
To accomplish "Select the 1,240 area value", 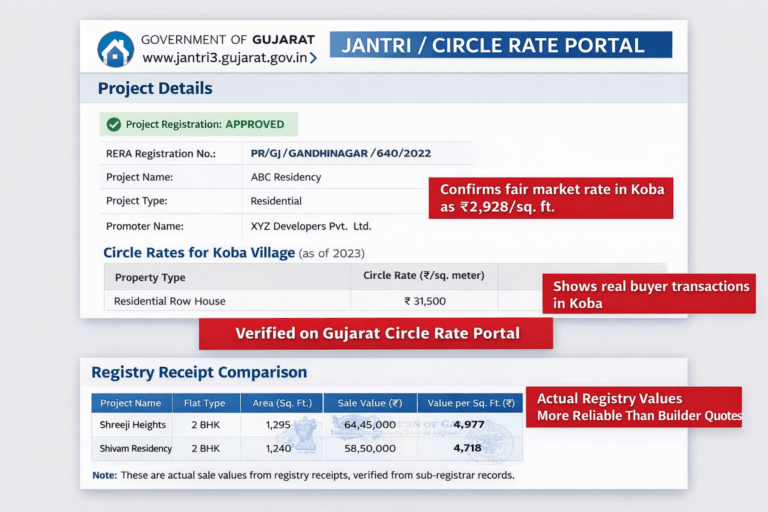I will pyautogui.click(x=278, y=448).
